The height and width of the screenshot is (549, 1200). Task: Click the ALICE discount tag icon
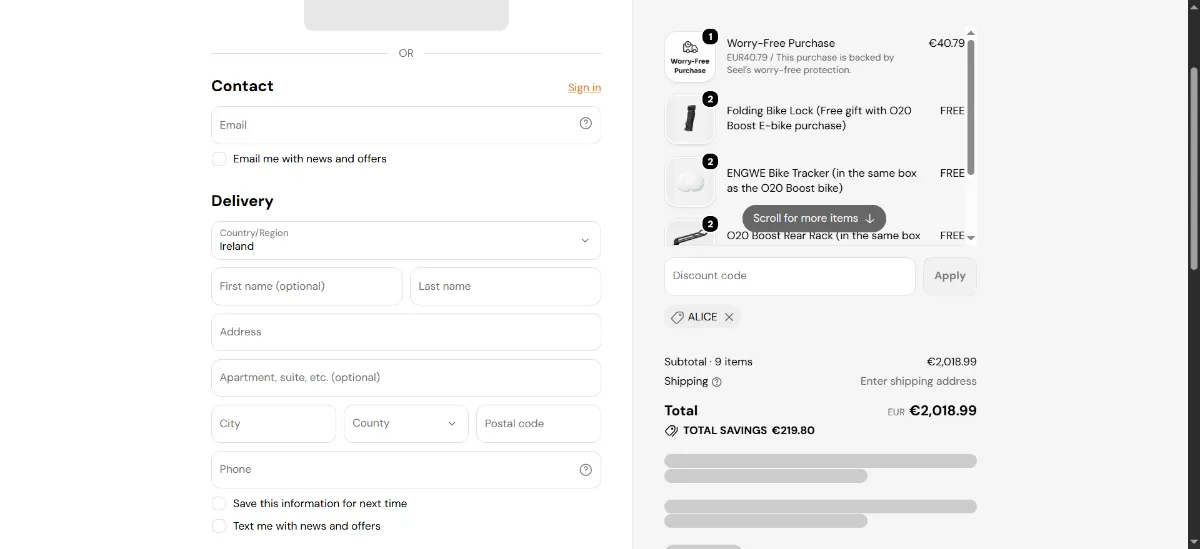[677, 317]
